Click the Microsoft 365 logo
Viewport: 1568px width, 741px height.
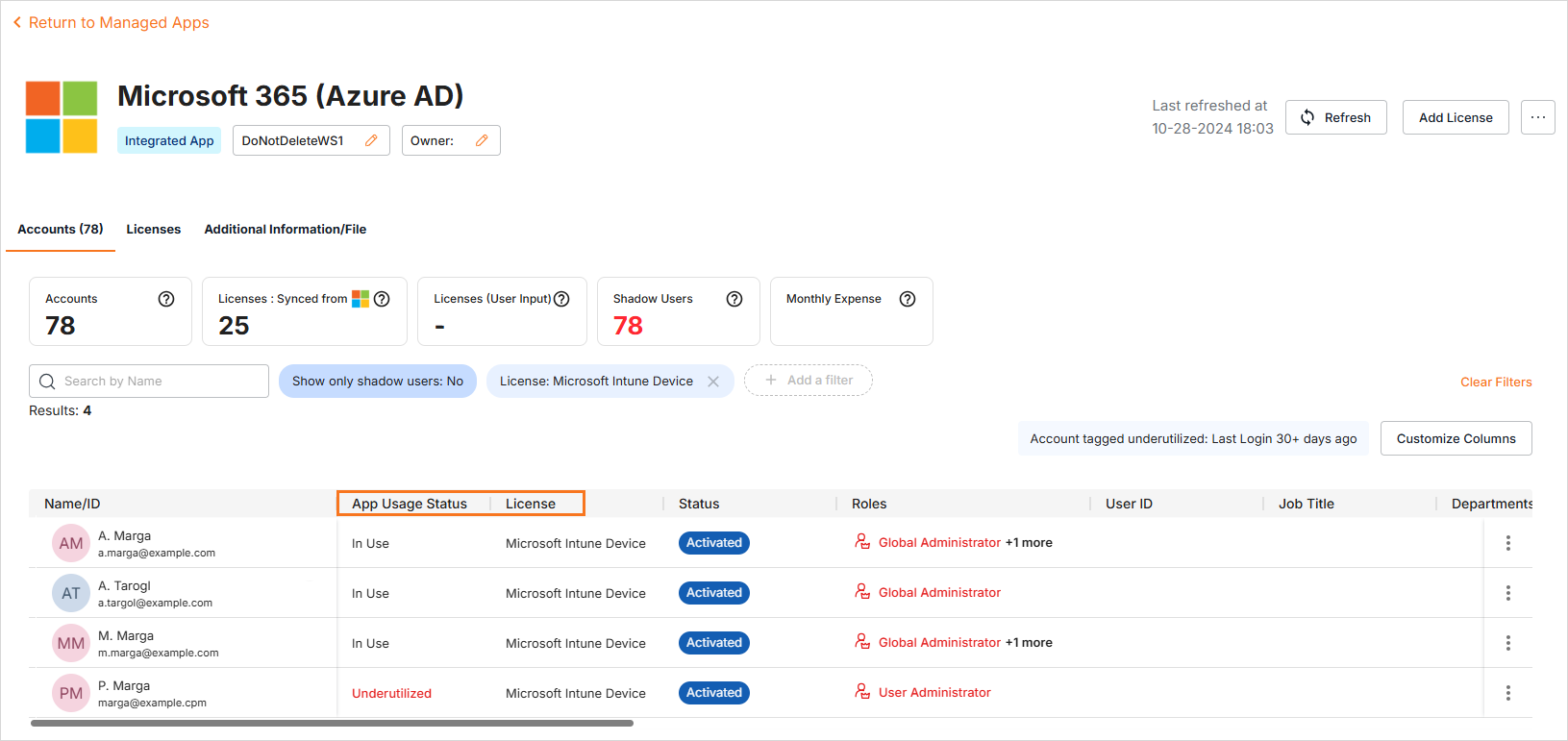pos(62,117)
